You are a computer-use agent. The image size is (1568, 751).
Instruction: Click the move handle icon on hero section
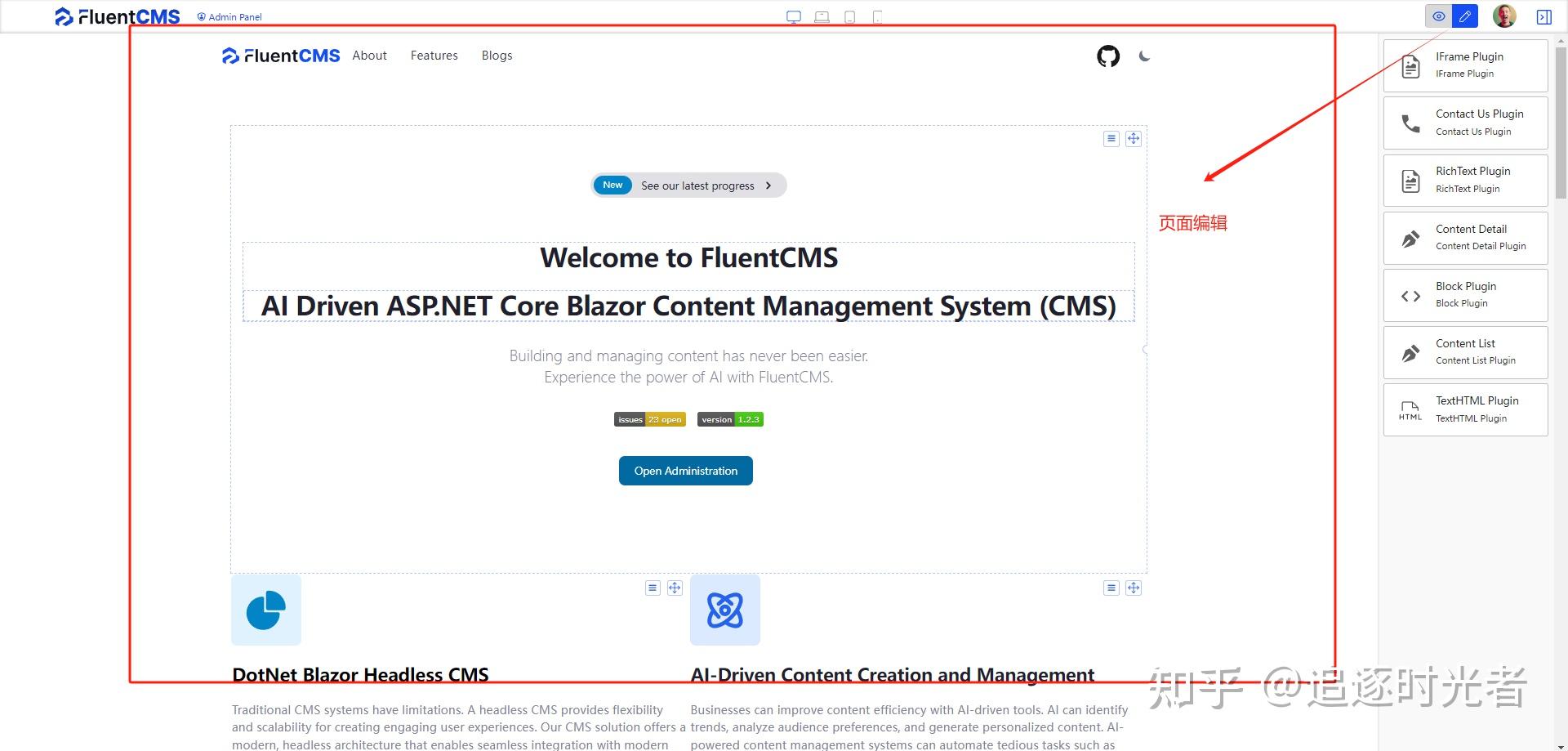point(1134,138)
